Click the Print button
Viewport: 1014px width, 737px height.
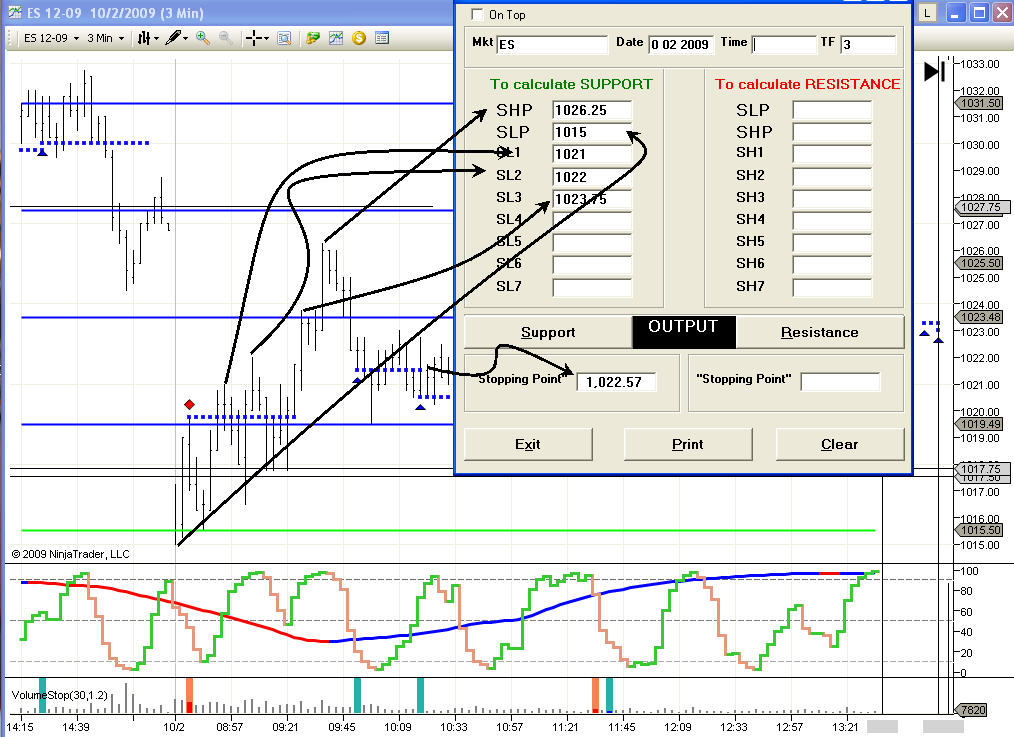pos(687,444)
